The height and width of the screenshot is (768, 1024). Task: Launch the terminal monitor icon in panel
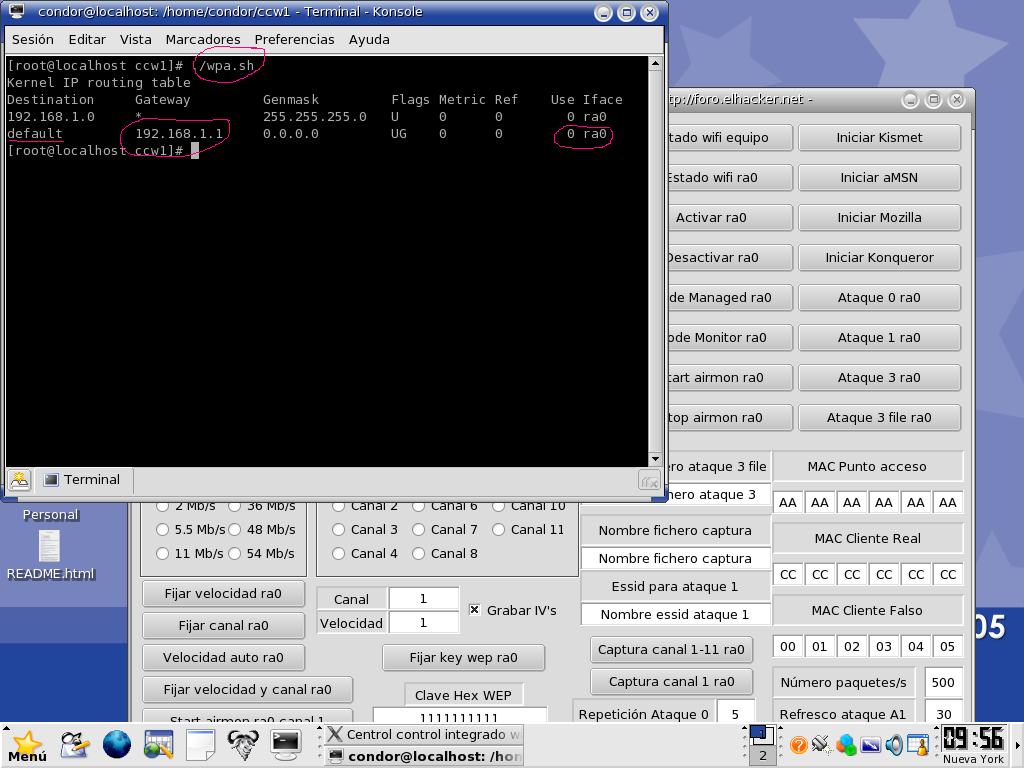[285, 744]
